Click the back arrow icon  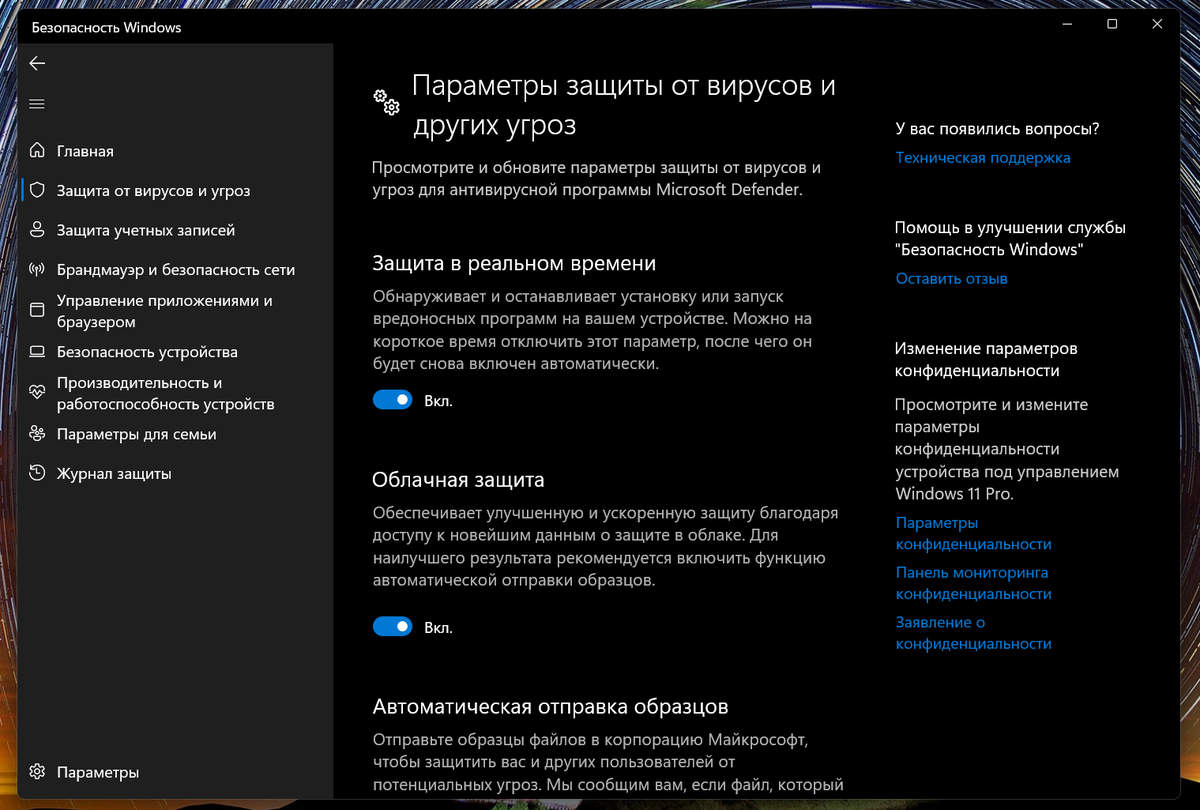click(x=37, y=63)
